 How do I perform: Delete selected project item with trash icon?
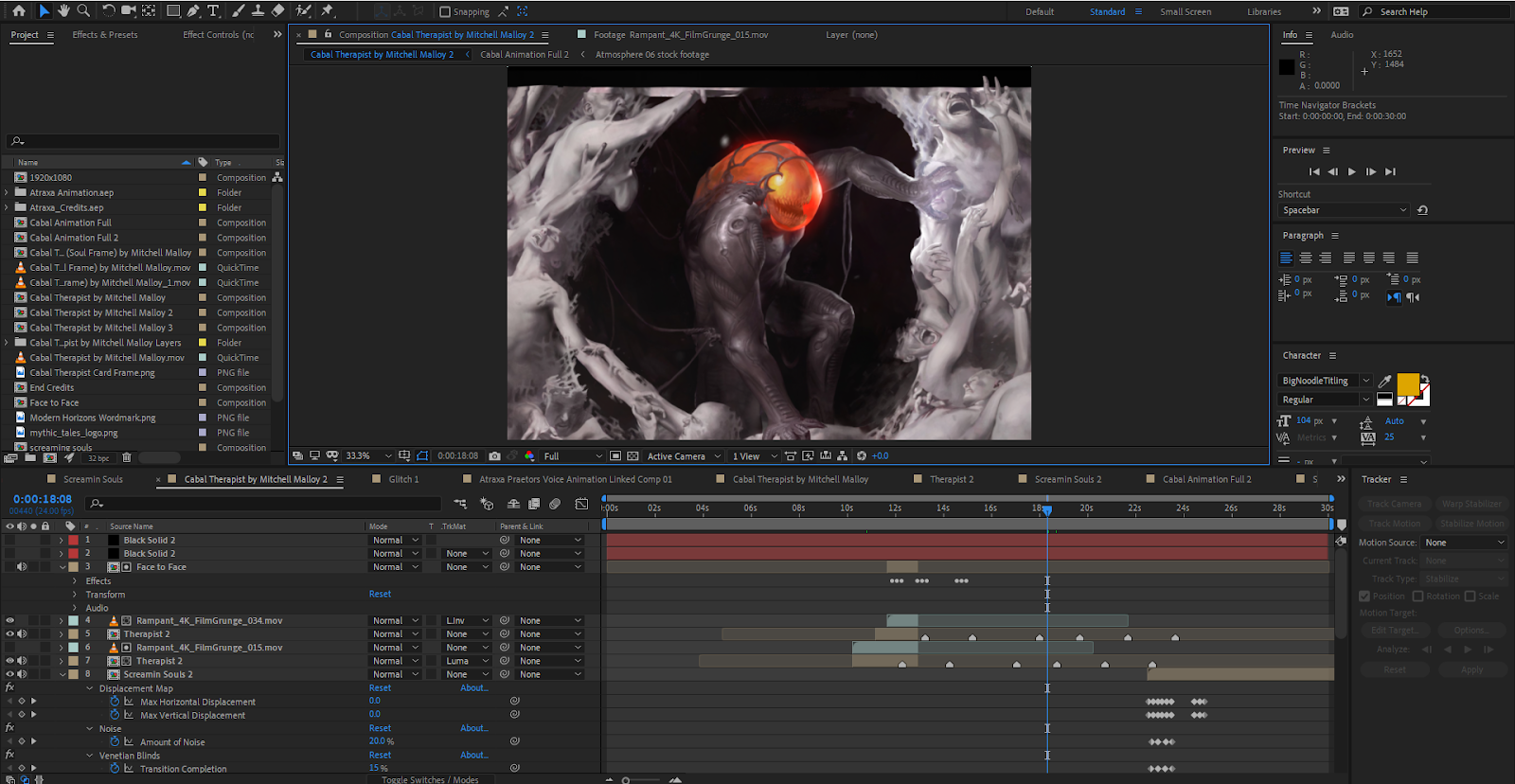[127, 458]
